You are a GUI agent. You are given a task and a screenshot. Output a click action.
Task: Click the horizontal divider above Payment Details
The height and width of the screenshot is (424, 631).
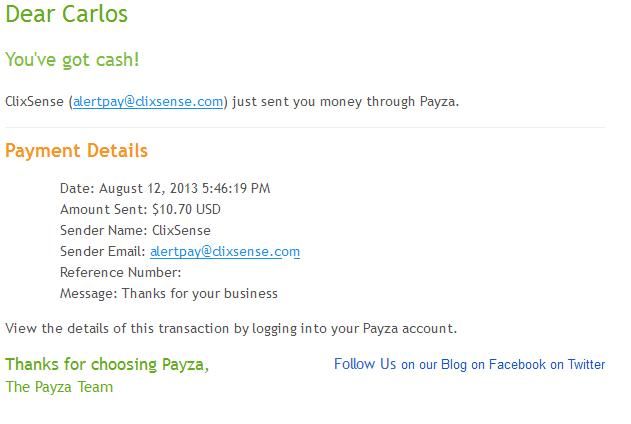click(305, 128)
